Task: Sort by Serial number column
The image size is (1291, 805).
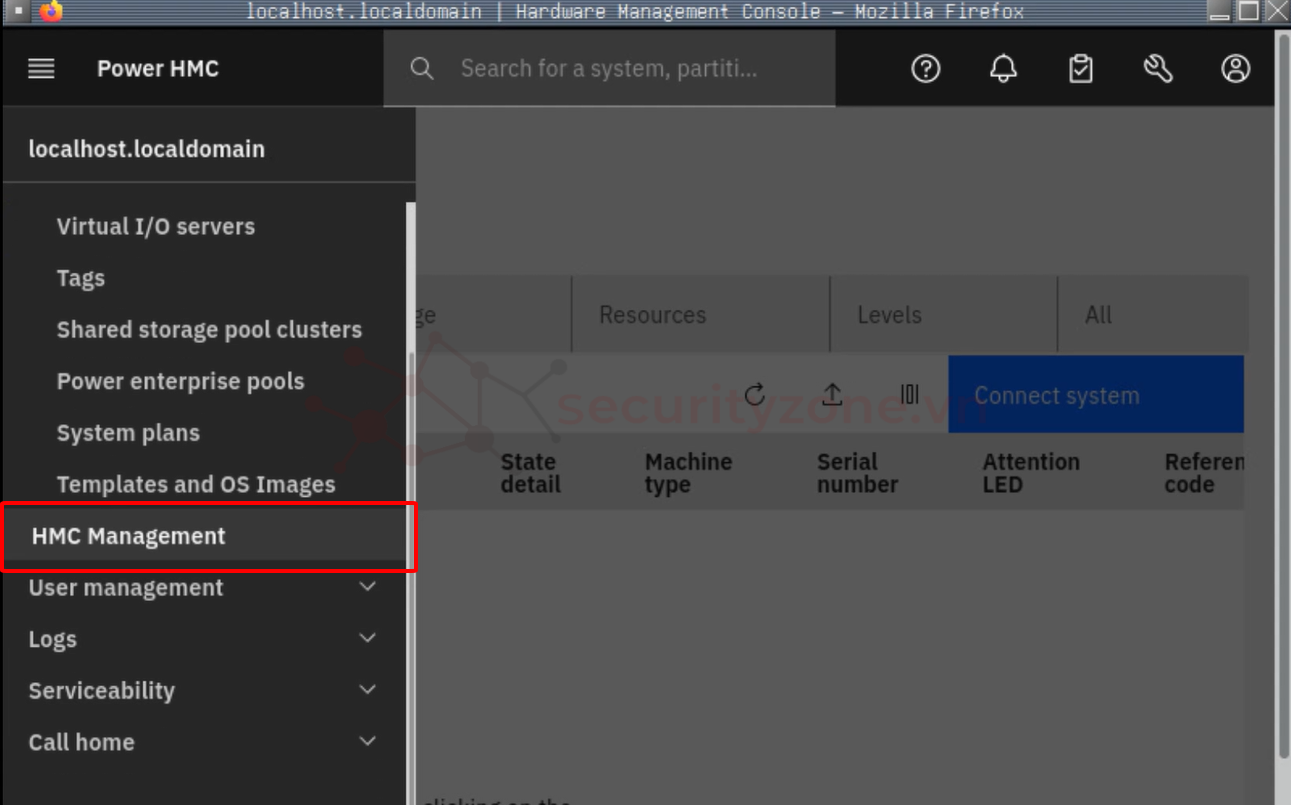Action: [x=857, y=473]
